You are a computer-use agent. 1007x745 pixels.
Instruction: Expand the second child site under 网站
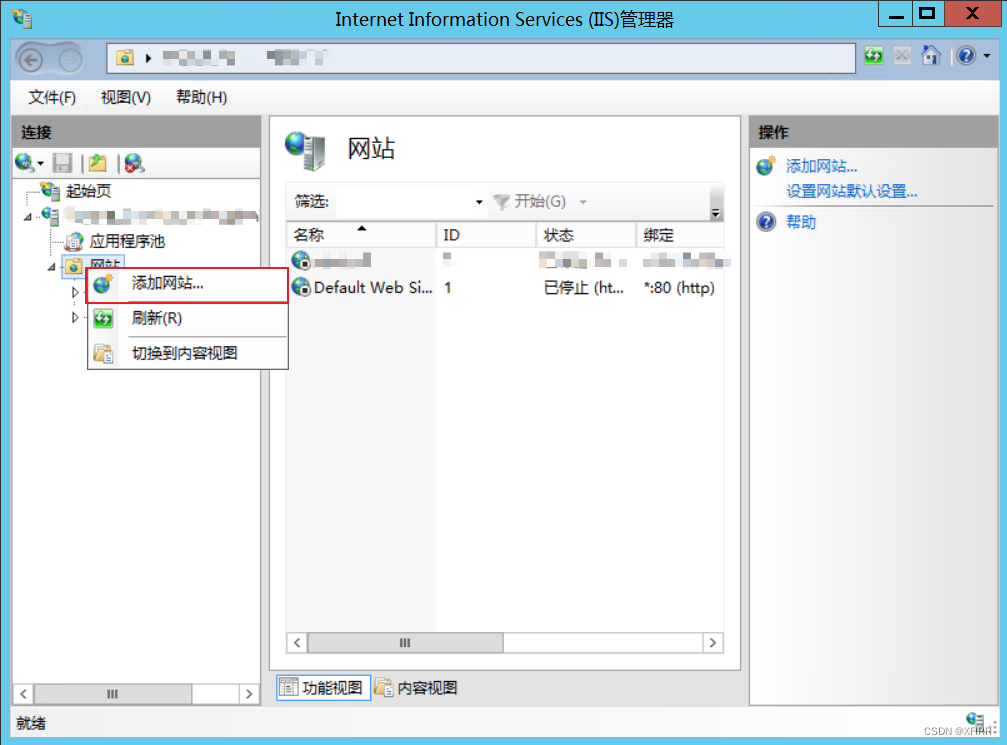point(75,317)
